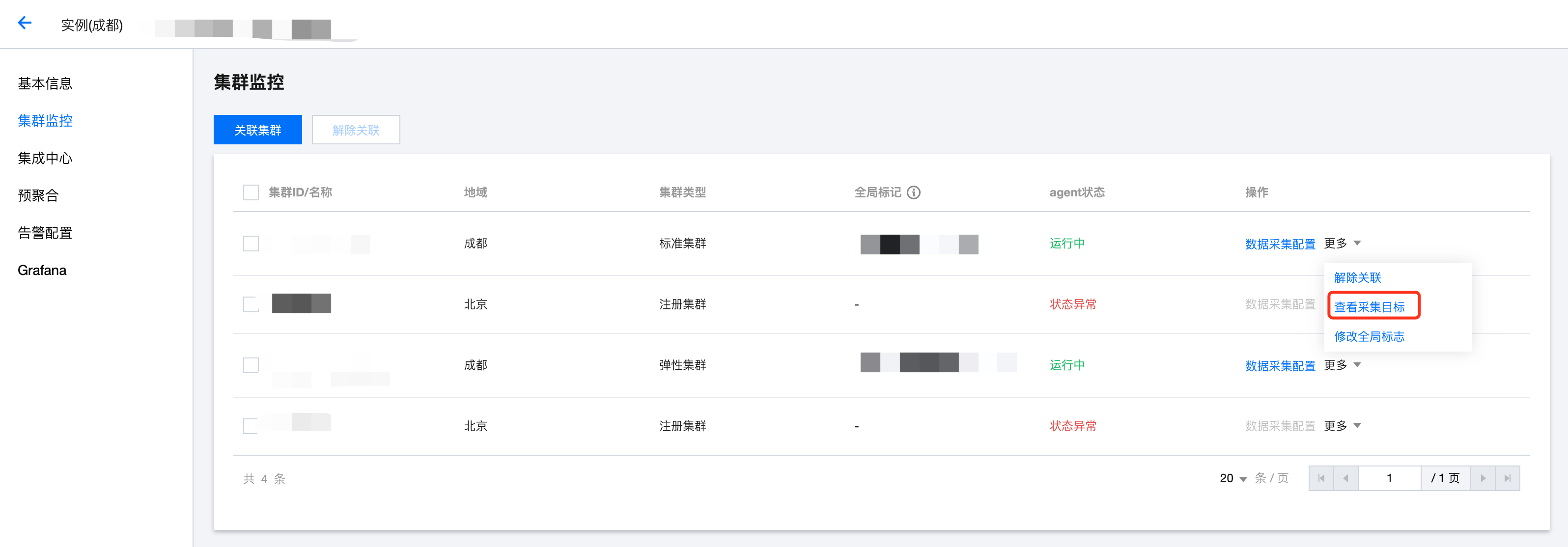The width and height of the screenshot is (1568, 547).
Task: Select 解除关联 from the dropdown menu
Action: (1357, 277)
